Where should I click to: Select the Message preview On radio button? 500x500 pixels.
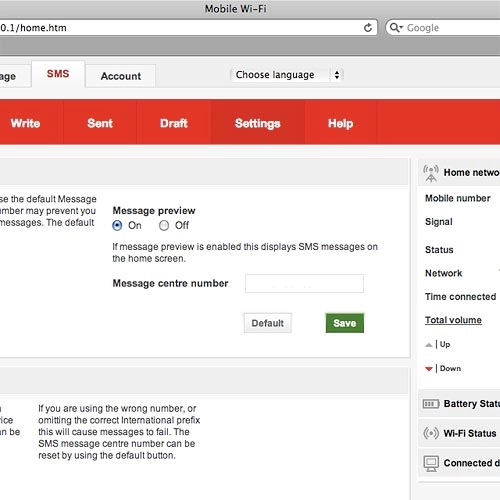pyautogui.click(x=117, y=226)
